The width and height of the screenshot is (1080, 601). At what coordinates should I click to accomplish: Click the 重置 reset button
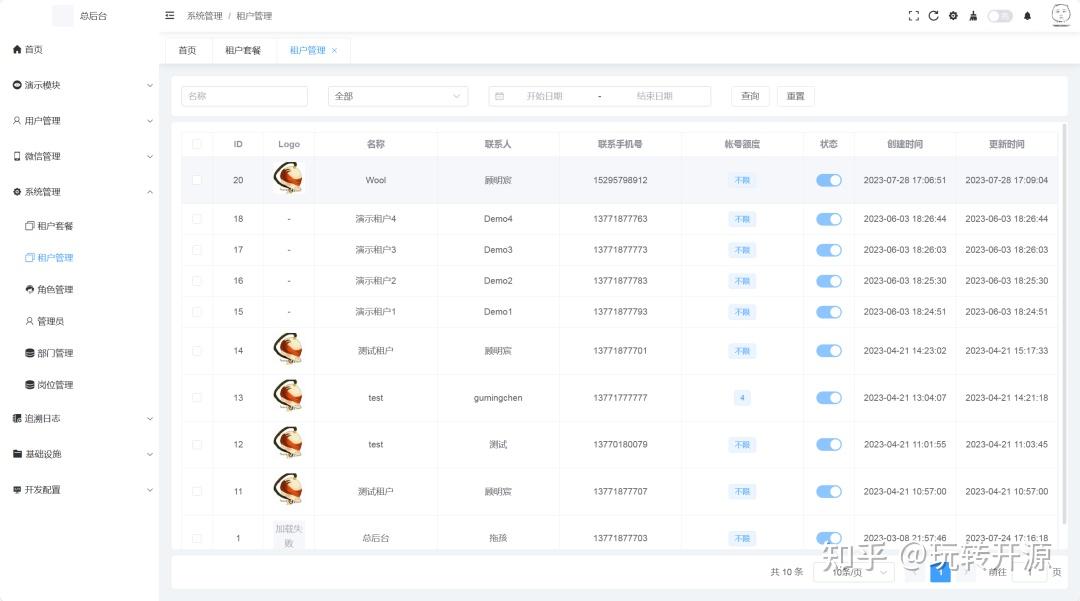[796, 95]
